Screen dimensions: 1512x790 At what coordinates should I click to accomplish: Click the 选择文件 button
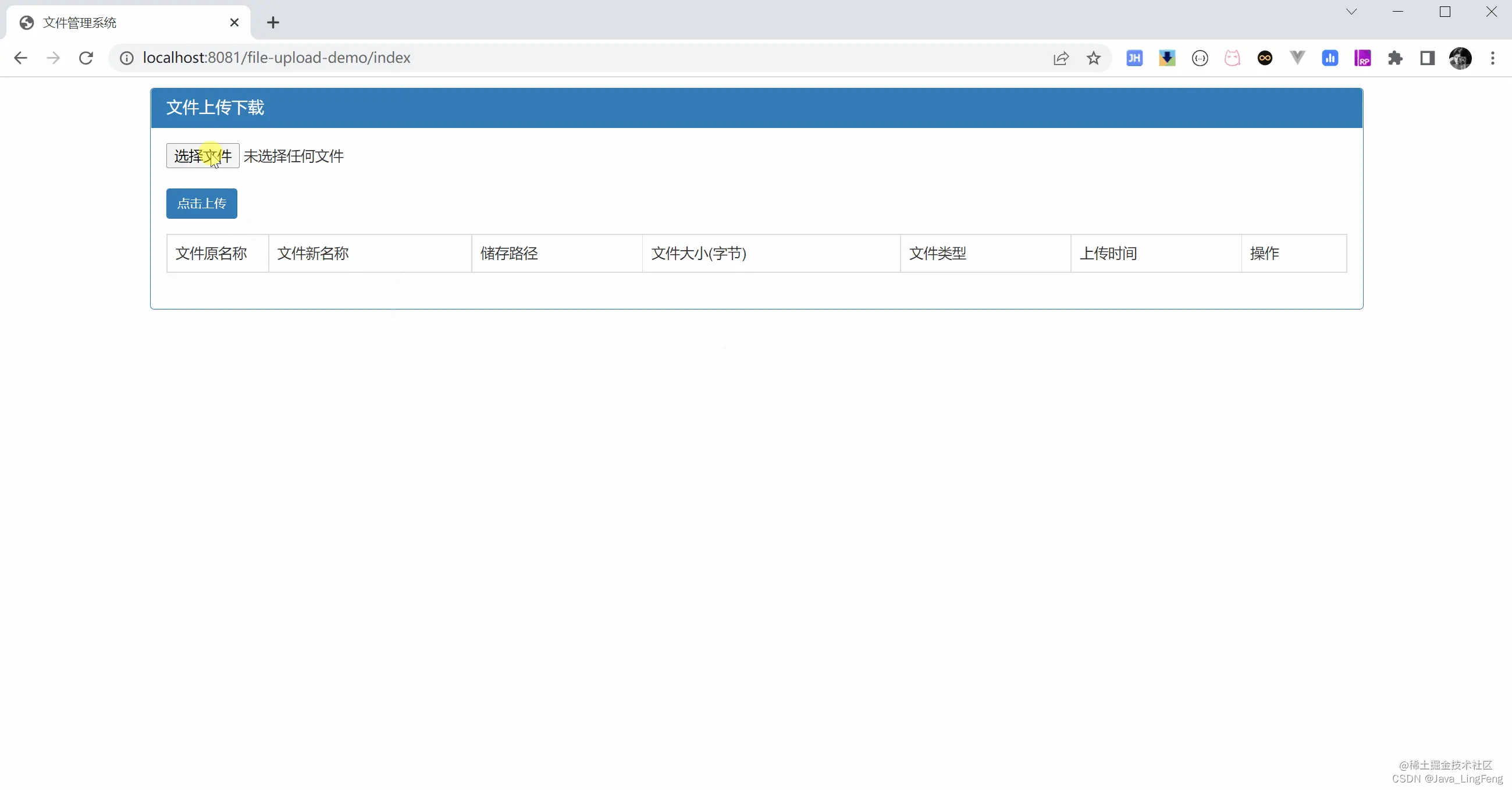tap(202, 155)
